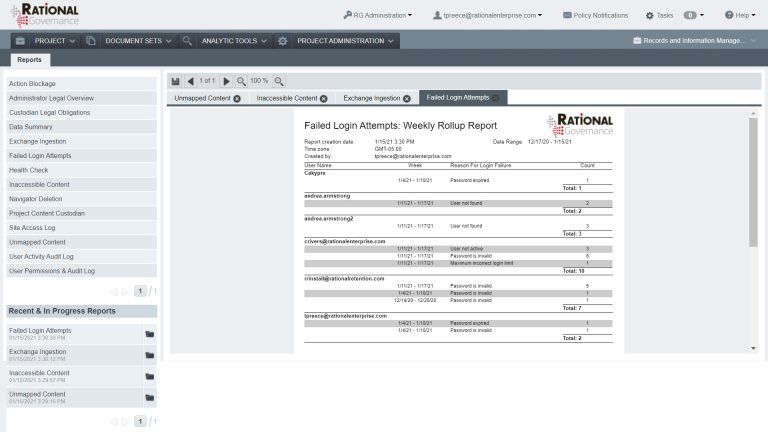
Task: Click the zoom in magnifier right of 100 %
Action: click(x=279, y=81)
